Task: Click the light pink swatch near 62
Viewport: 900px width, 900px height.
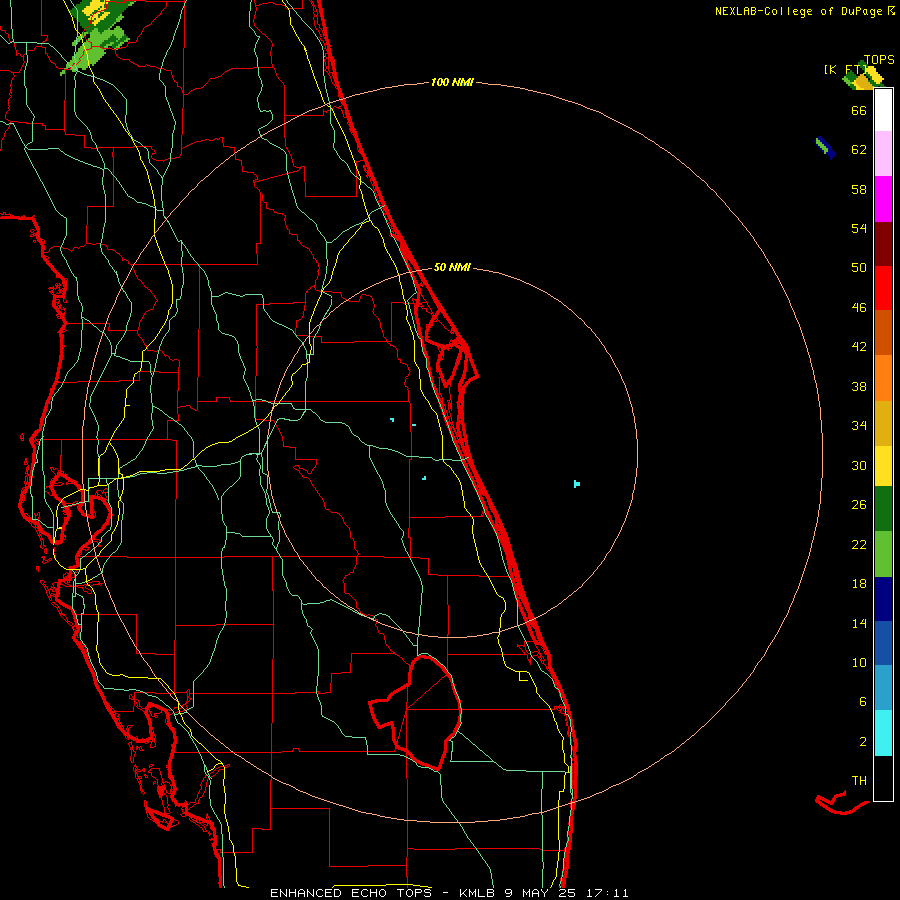Action: 883,153
